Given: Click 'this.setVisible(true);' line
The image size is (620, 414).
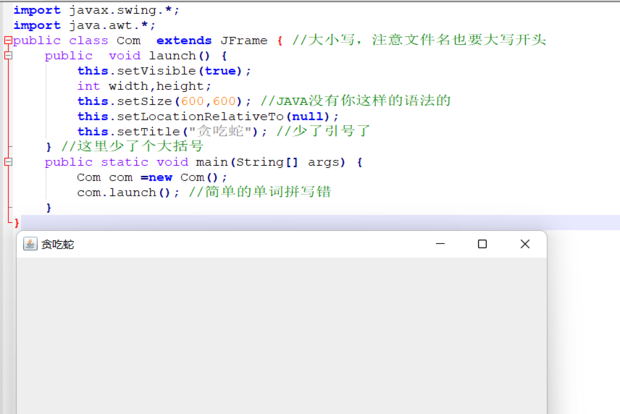Looking at the screenshot, I should coord(164,71).
